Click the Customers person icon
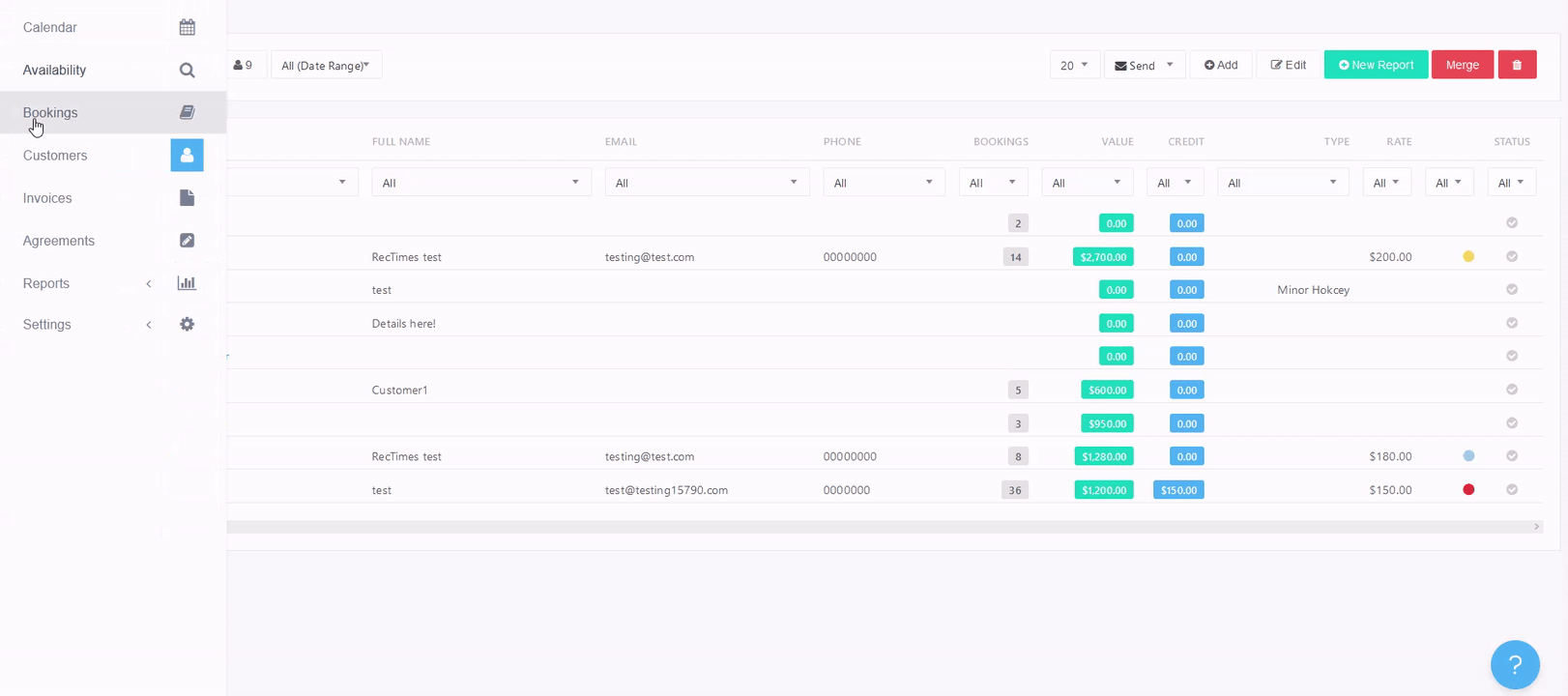This screenshot has height=696, width=1568. [187, 155]
